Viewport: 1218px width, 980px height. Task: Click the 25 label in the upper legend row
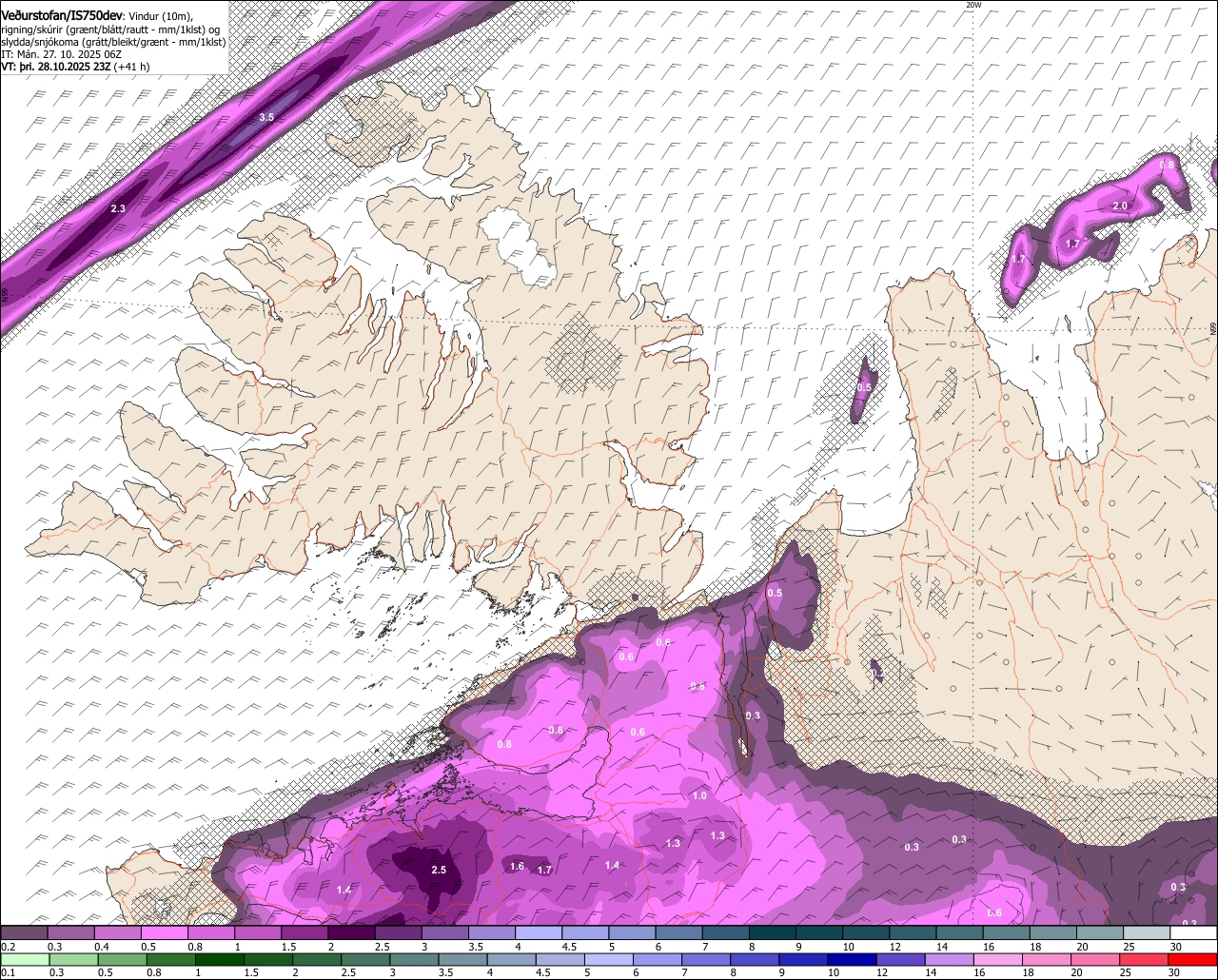pos(1129,947)
